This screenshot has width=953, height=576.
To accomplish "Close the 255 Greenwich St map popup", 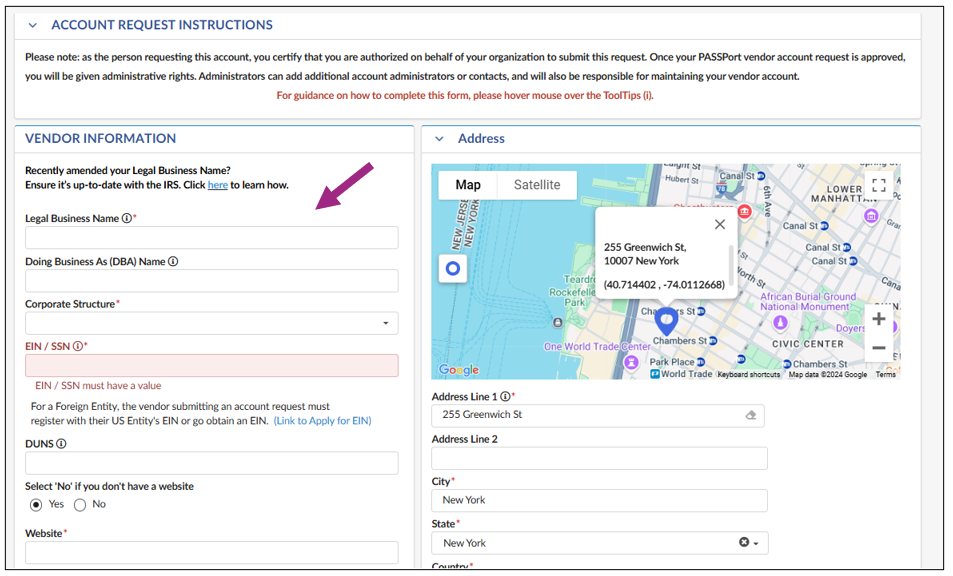I will coord(719,224).
